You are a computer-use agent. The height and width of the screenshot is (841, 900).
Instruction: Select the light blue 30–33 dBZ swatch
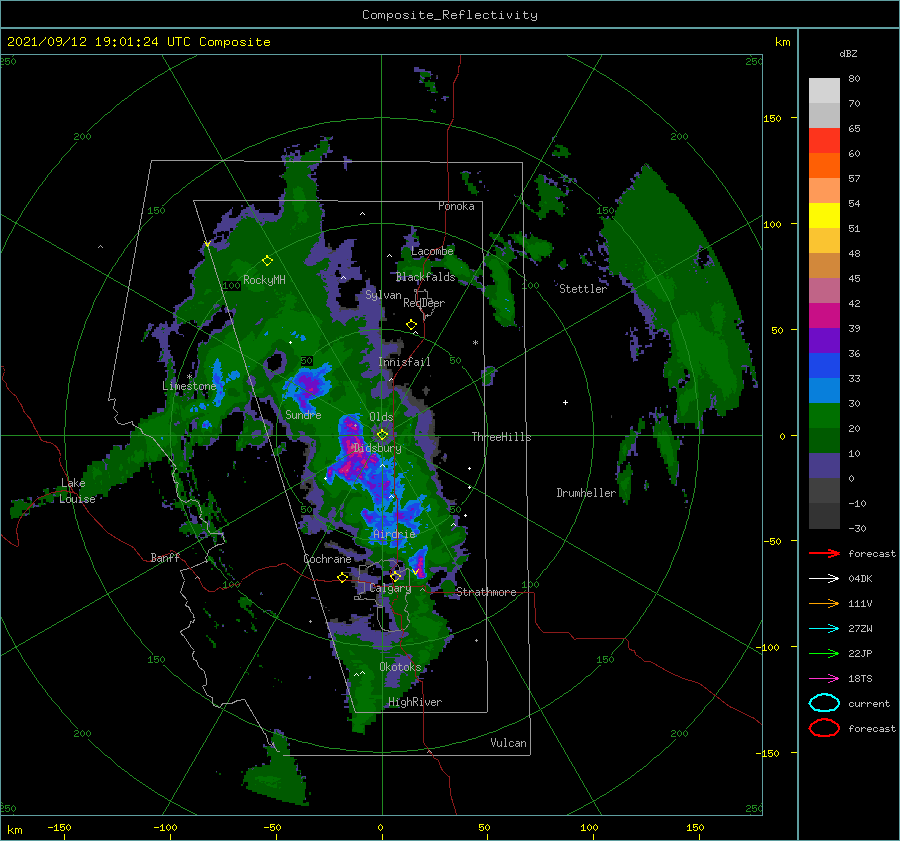point(824,391)
